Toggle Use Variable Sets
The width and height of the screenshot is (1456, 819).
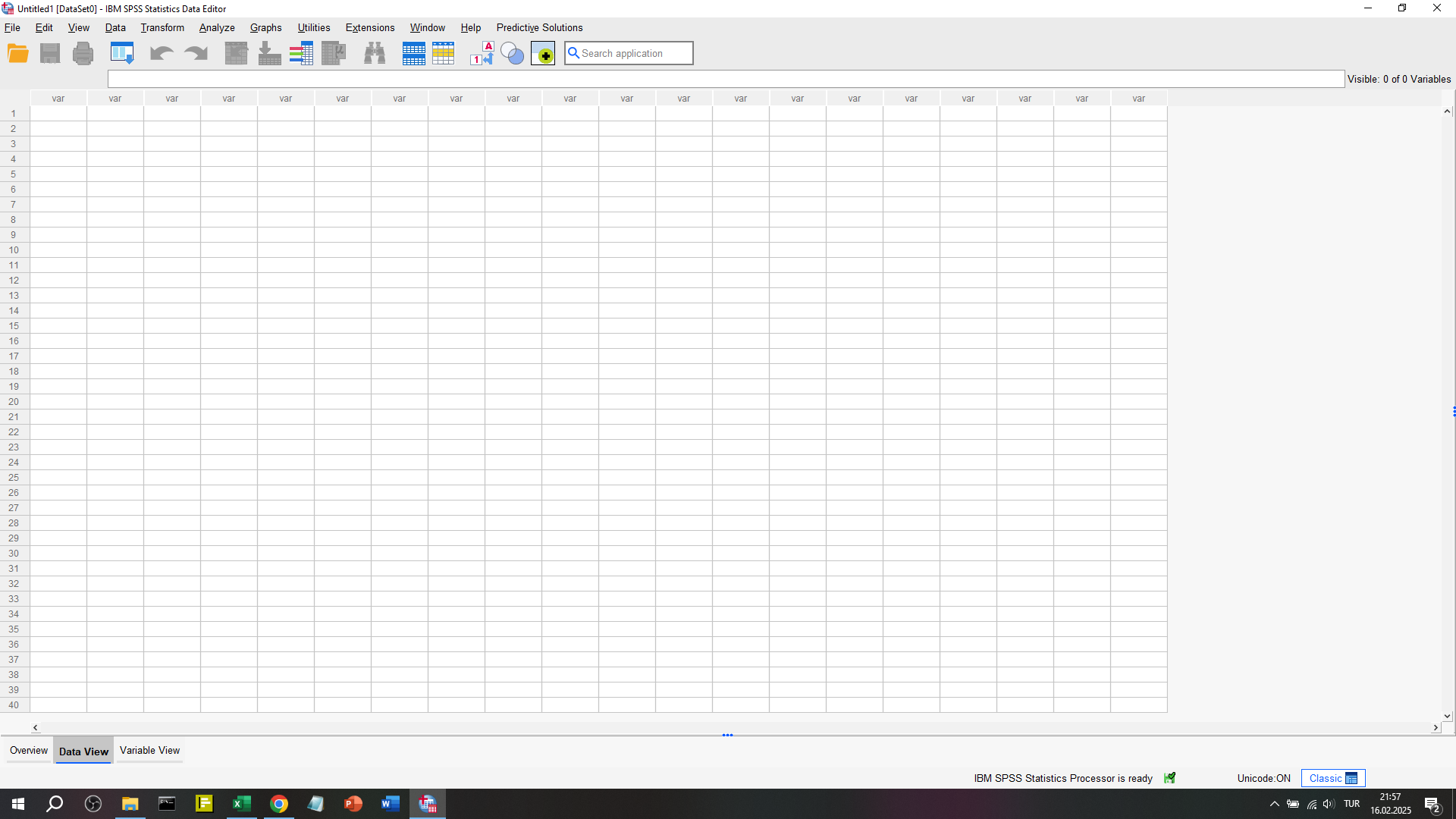point(513,53)
